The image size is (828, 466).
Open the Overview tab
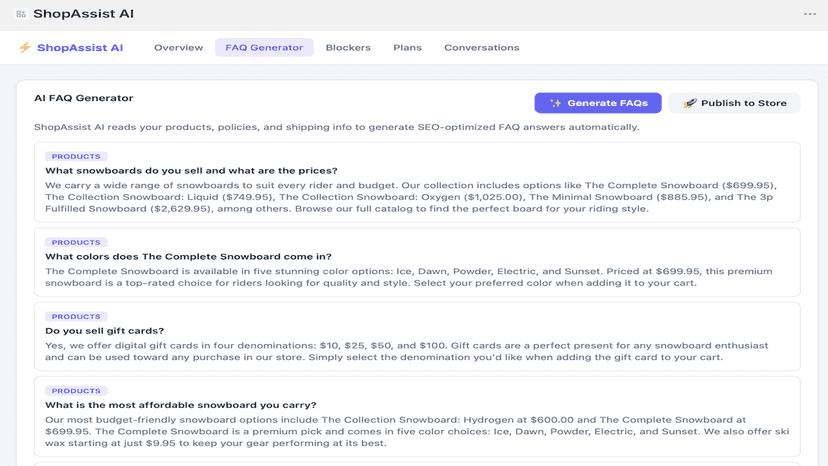[178, 48]
